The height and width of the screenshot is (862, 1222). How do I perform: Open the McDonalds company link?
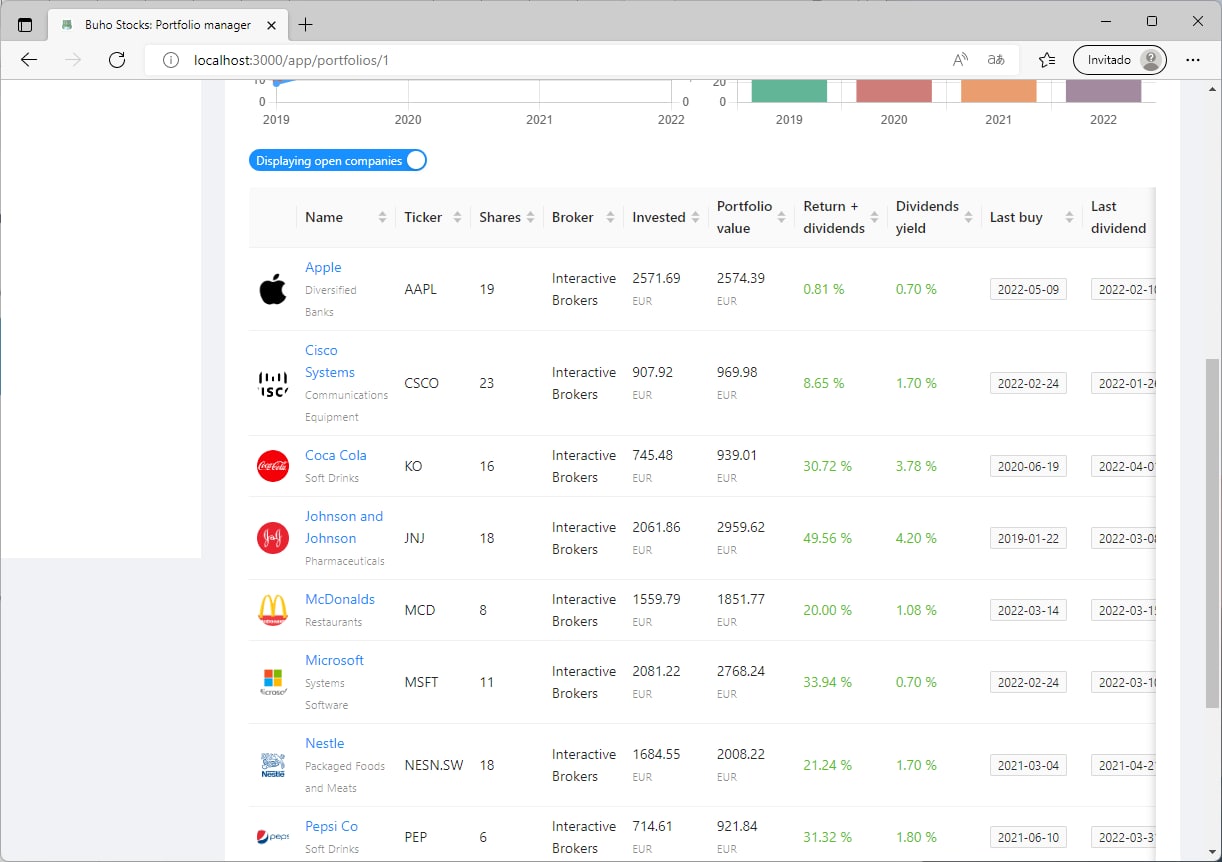pyautogui.click(x=340, y=599)
